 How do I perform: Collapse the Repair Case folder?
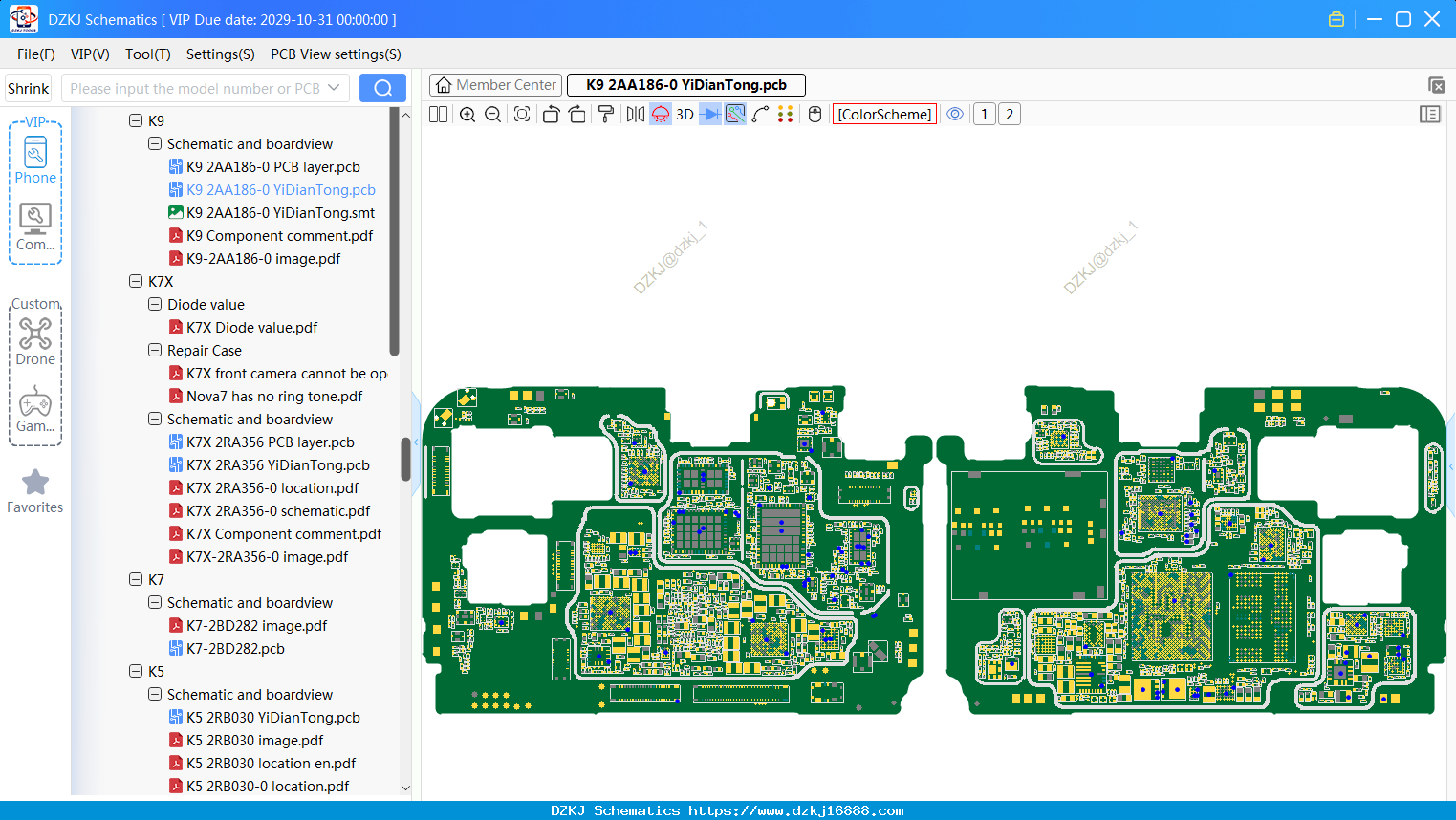155,351
